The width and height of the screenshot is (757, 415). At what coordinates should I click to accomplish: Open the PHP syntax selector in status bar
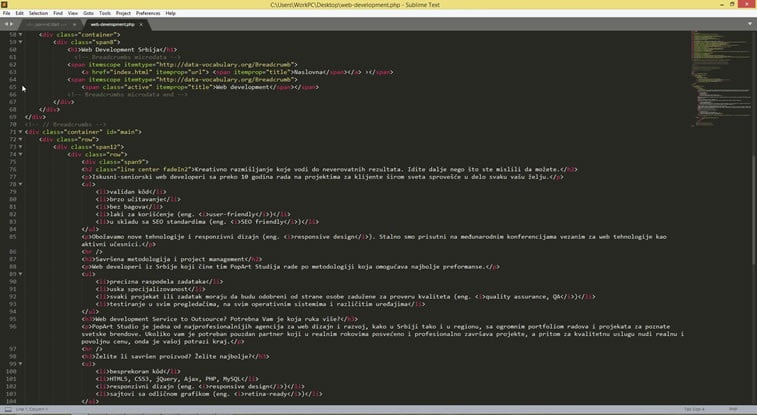(733, 409)
